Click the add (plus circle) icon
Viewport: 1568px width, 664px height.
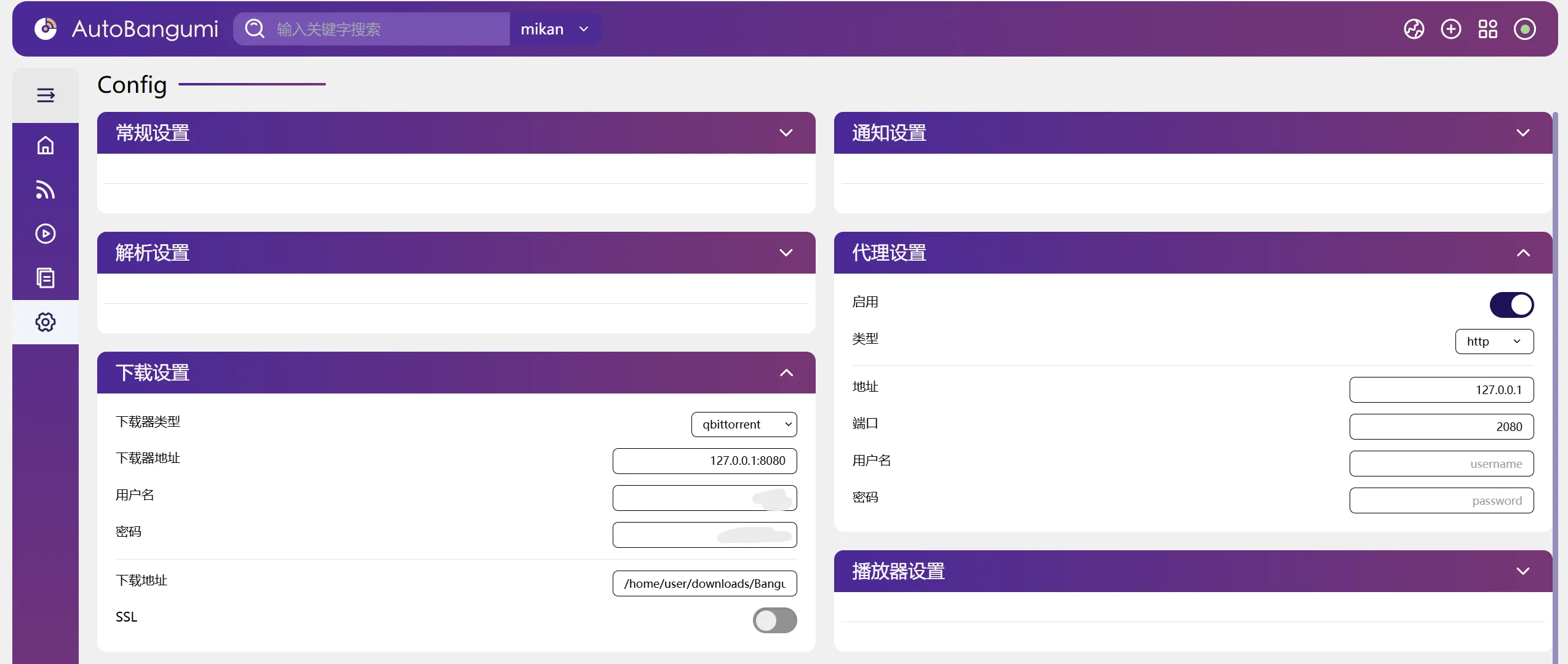tap(1451, 29)
